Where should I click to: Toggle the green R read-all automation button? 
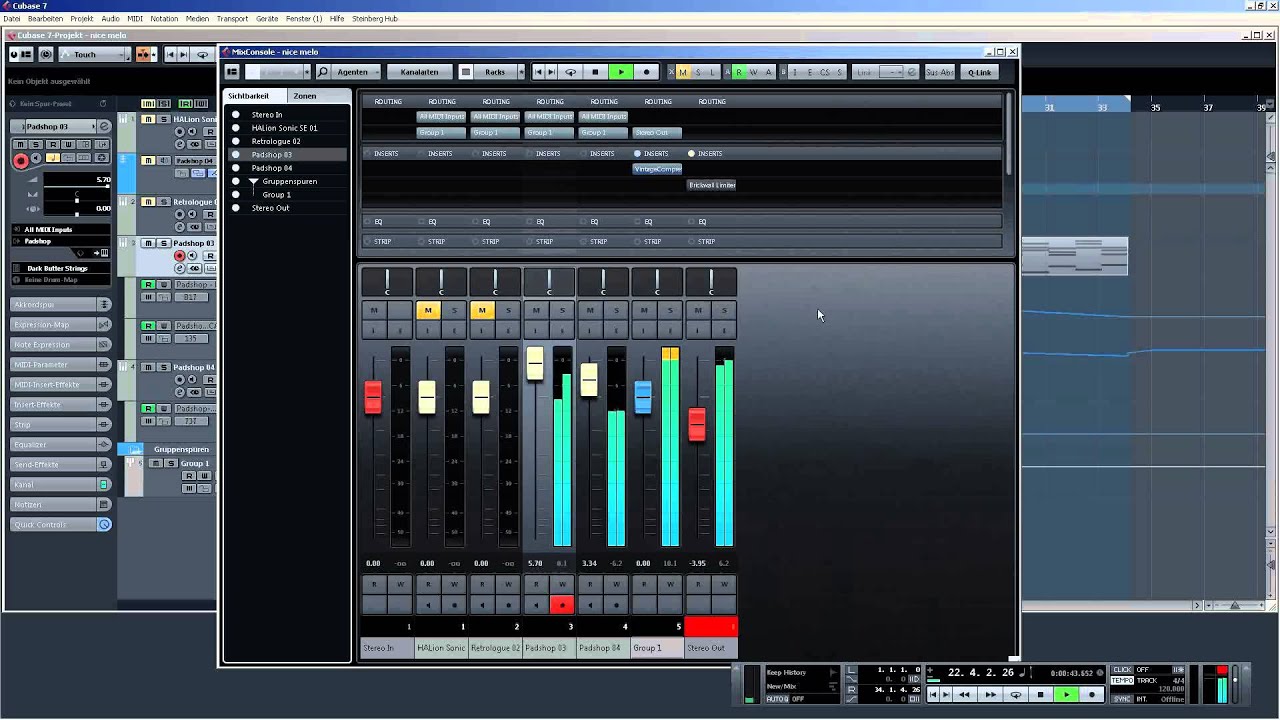[x=739, y=72]
